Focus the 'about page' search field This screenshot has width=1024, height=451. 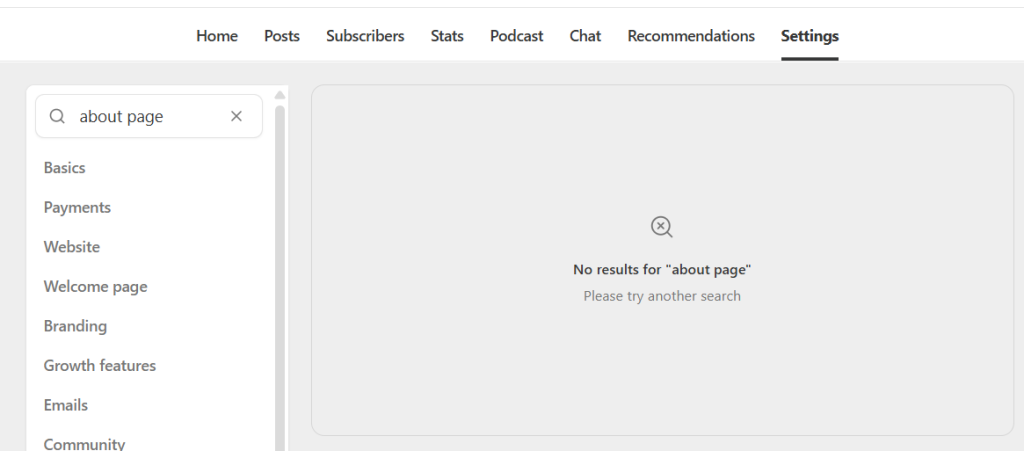pos(149,116)
